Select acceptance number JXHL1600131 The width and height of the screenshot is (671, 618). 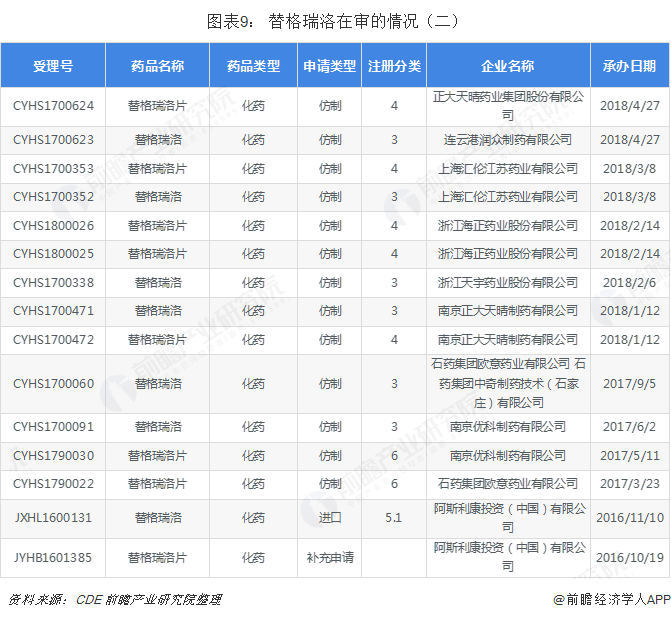53,518
